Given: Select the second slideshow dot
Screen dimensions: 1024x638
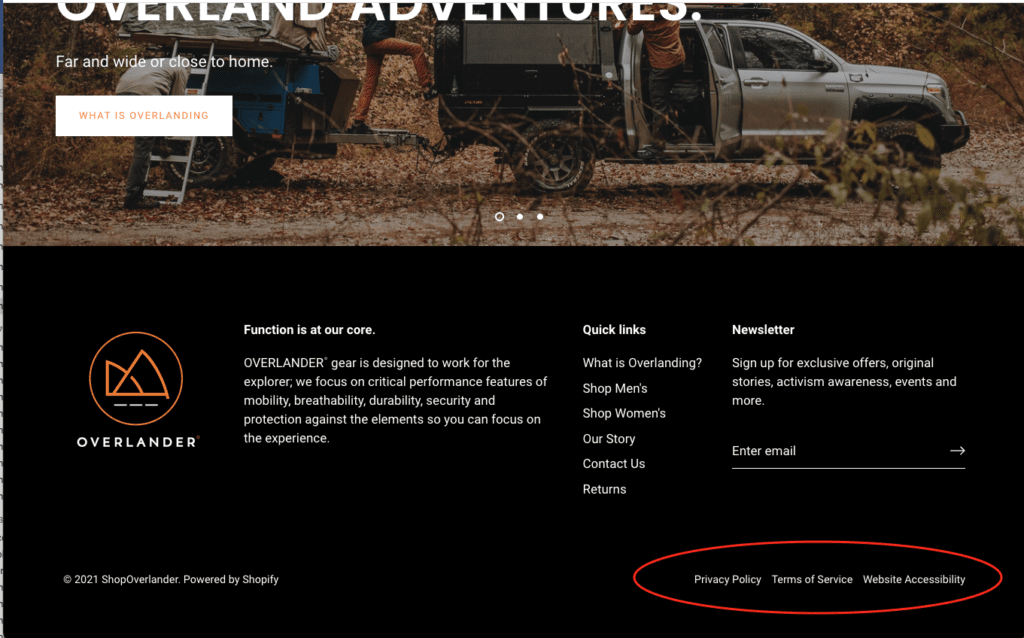Looking at the screenshot, I should point(520,217).
